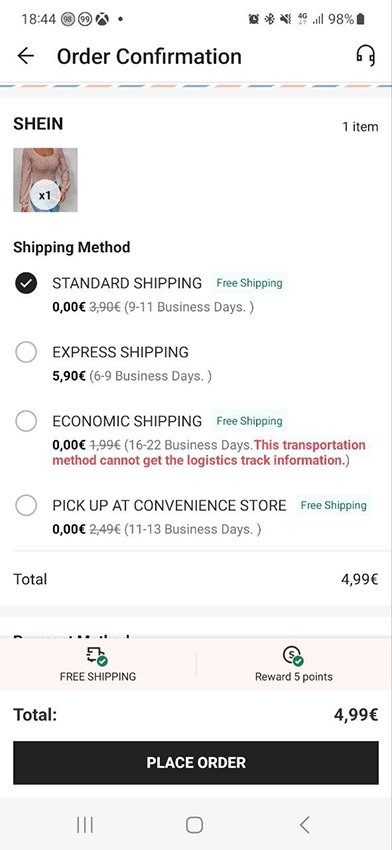Screen dimensions: 392x850
Task: Tap the free shipping truck icon
Action: pyautogui.click(x=98, y=656)
